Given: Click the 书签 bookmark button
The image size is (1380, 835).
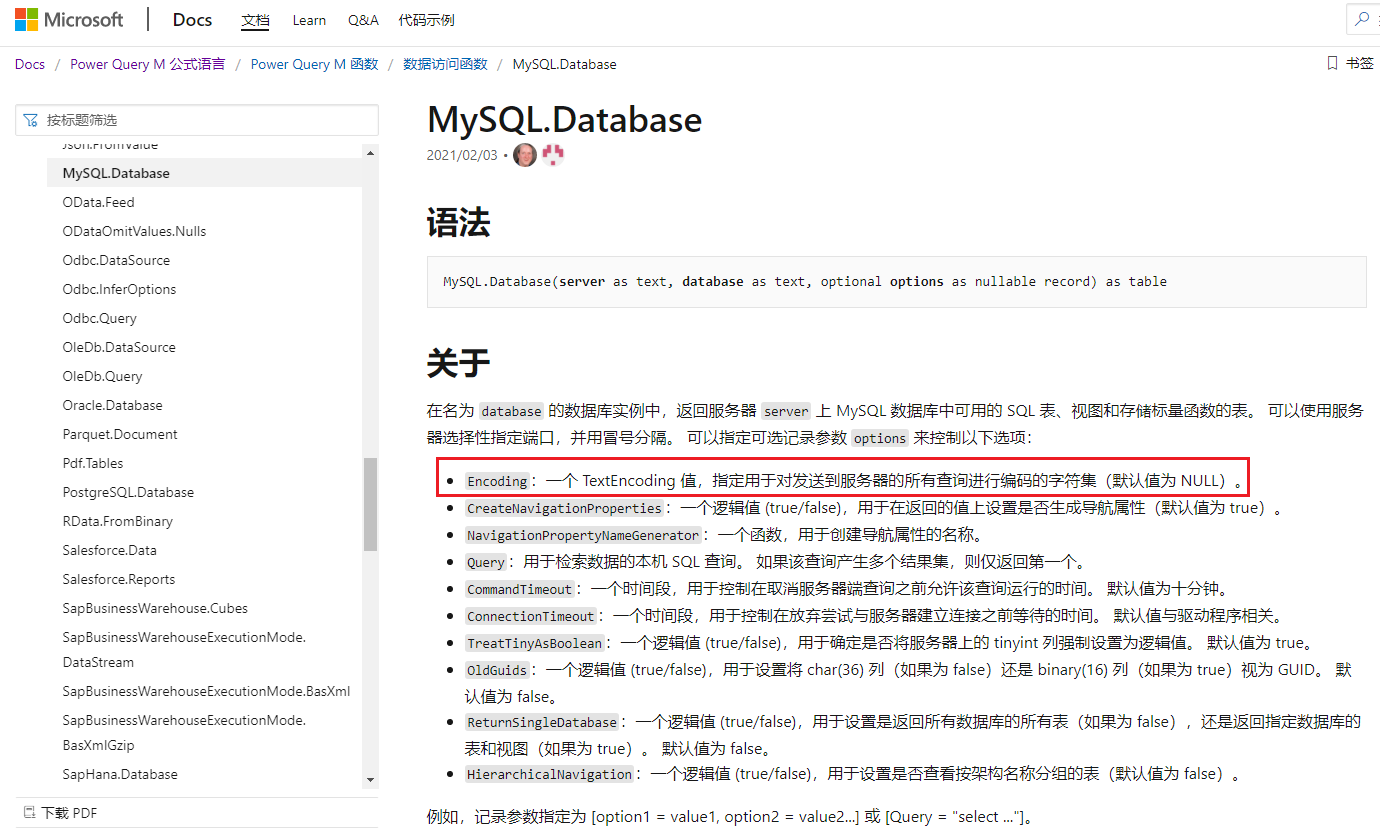Looking at the screenshot, I should (1350, 63).
